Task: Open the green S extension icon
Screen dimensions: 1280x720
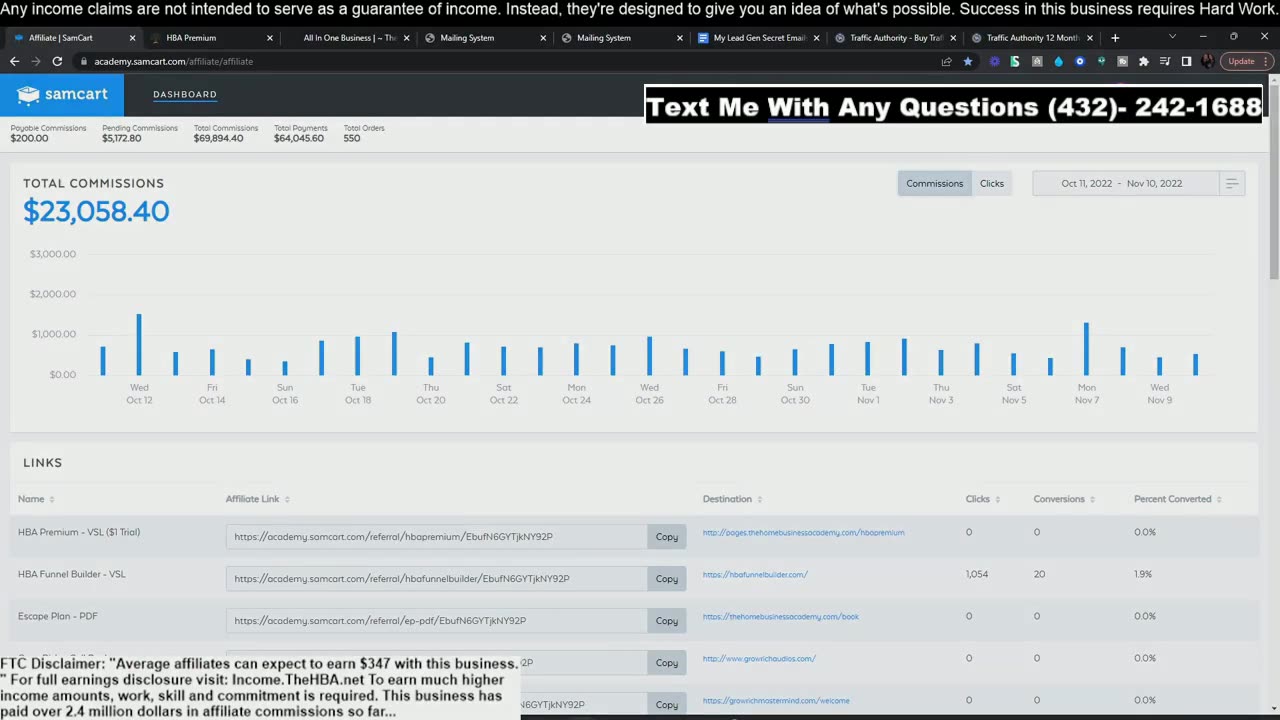Action: (1015, 61)
